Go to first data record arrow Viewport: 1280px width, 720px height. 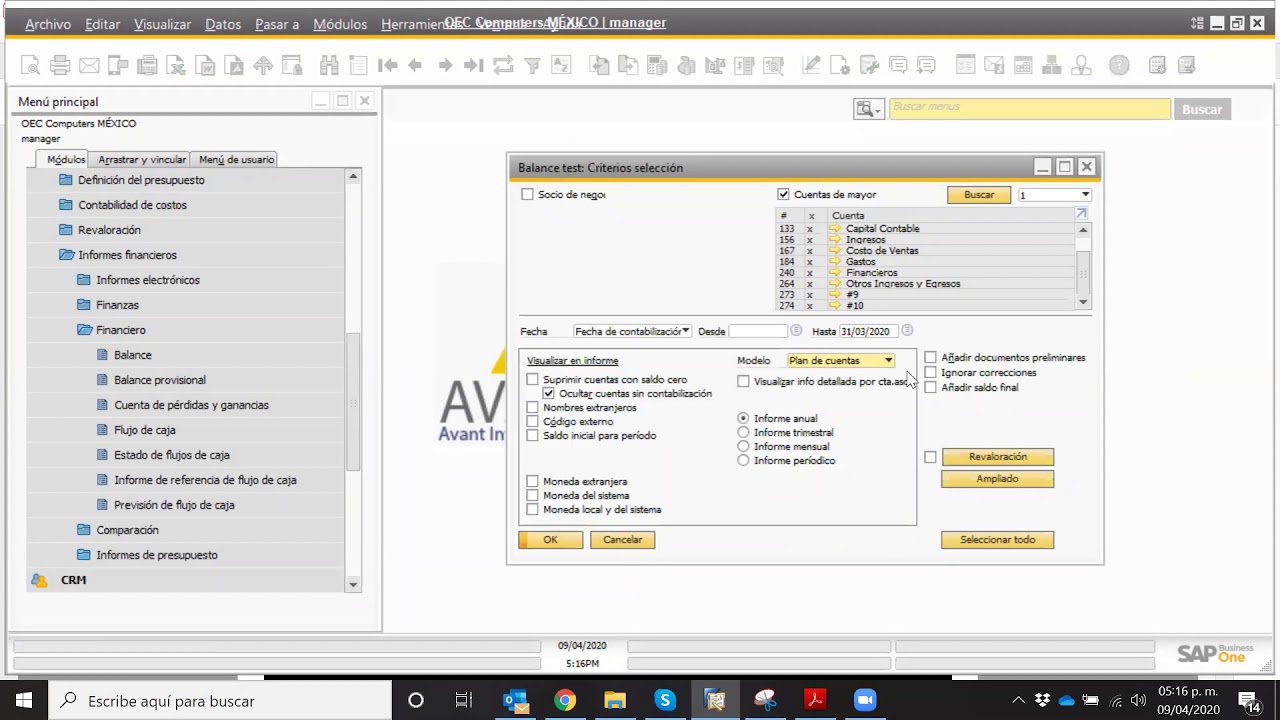click(388, 66)
